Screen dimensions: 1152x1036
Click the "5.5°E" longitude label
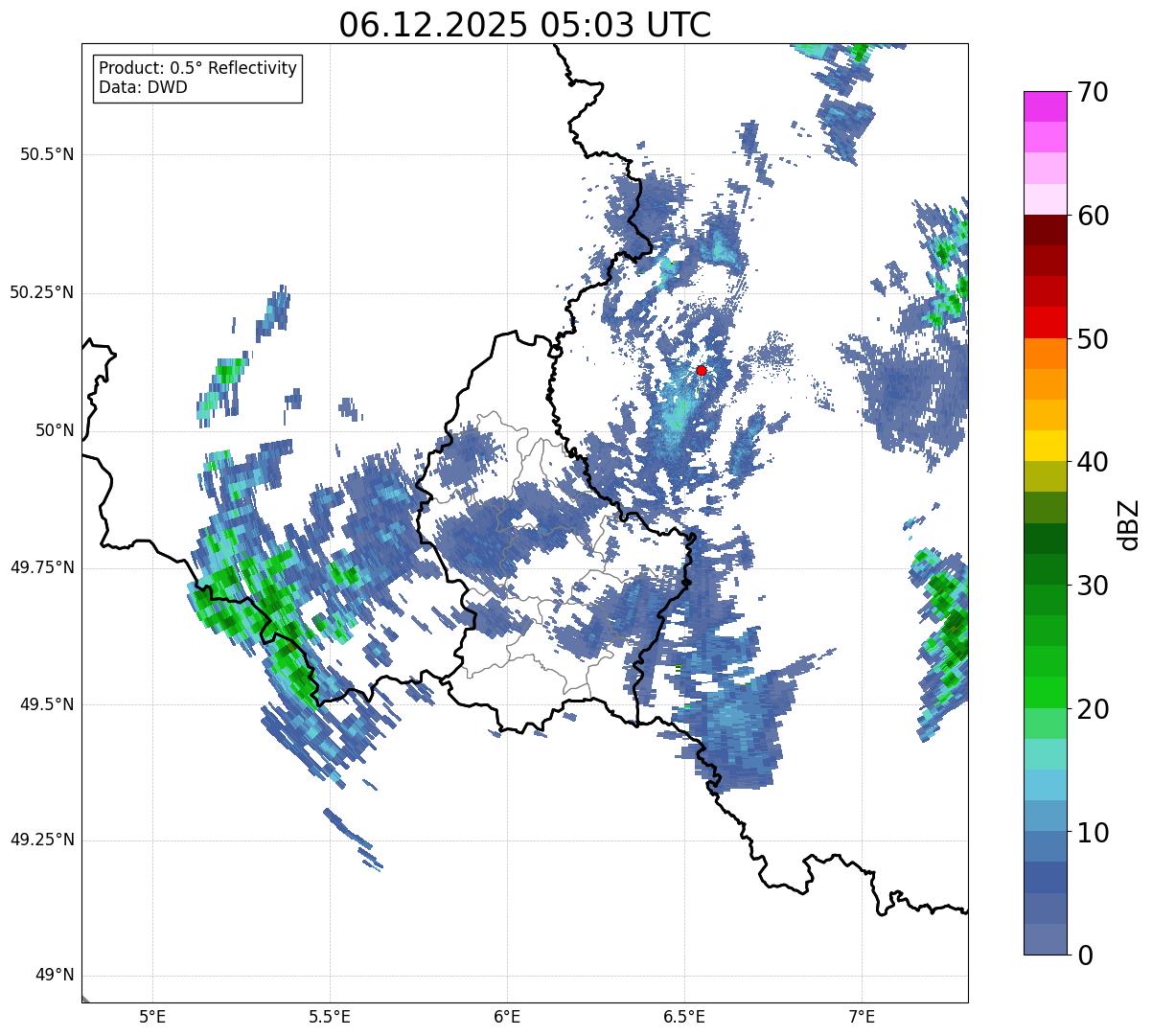point(330,1016)
